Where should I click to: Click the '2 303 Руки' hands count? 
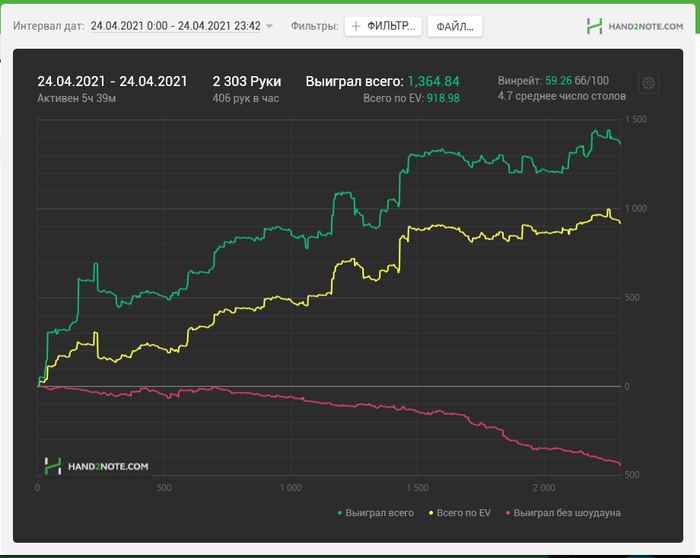tap(247, 81)
